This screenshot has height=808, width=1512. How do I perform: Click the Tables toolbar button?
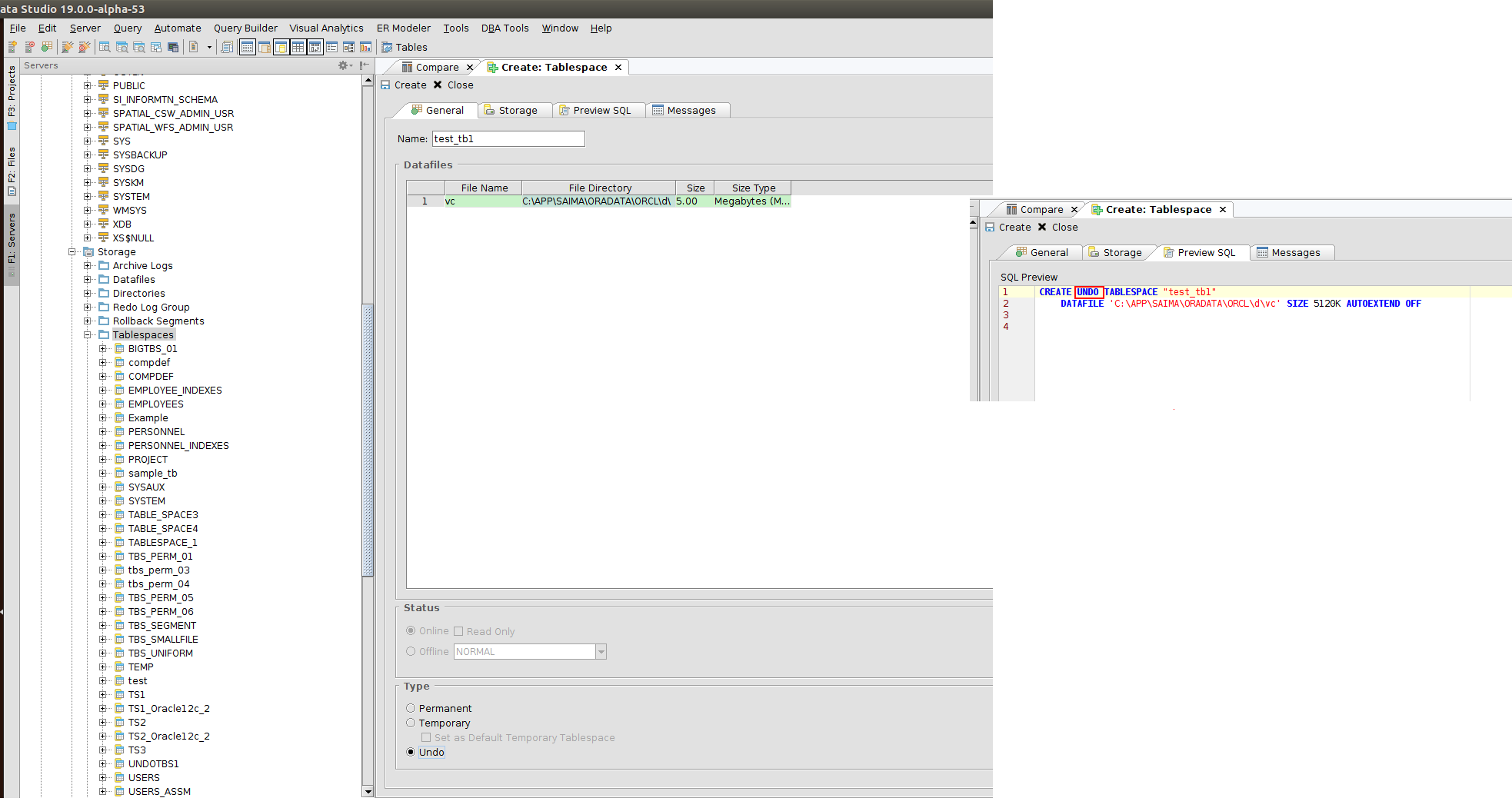click(405, 47)
